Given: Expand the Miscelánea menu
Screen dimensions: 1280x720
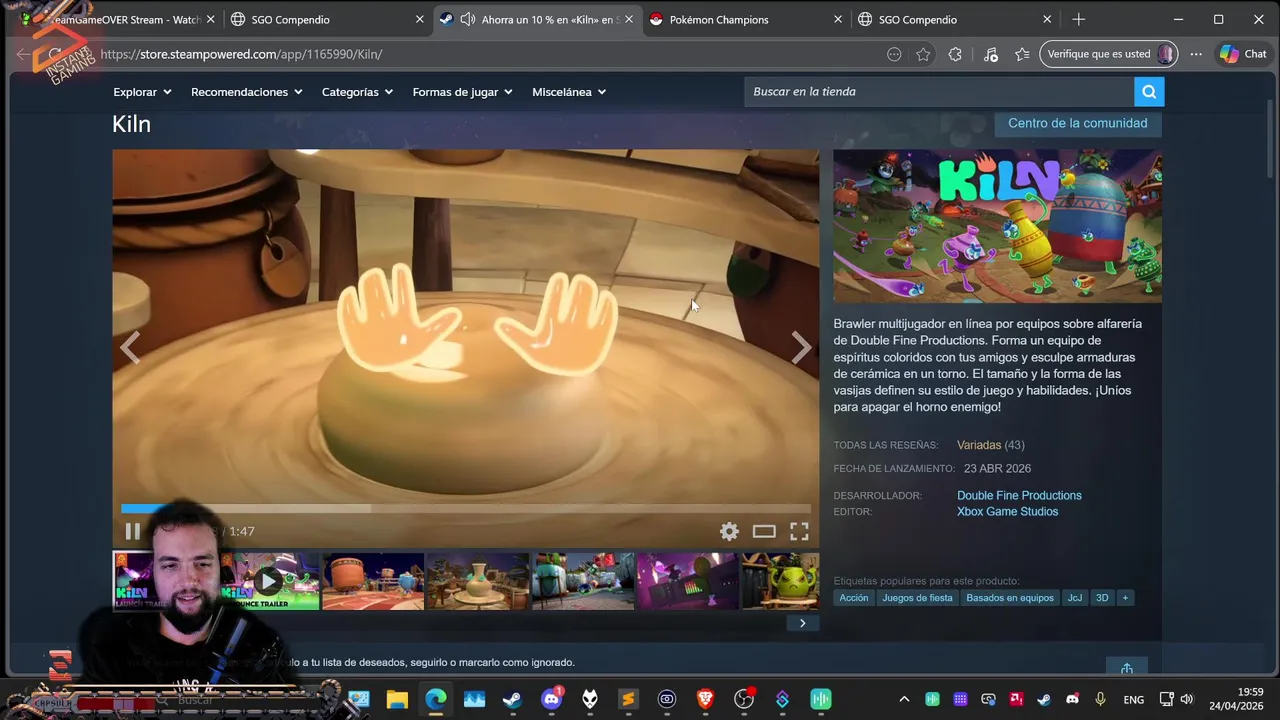Looking at the screenshot, I should tap(569, 92).
